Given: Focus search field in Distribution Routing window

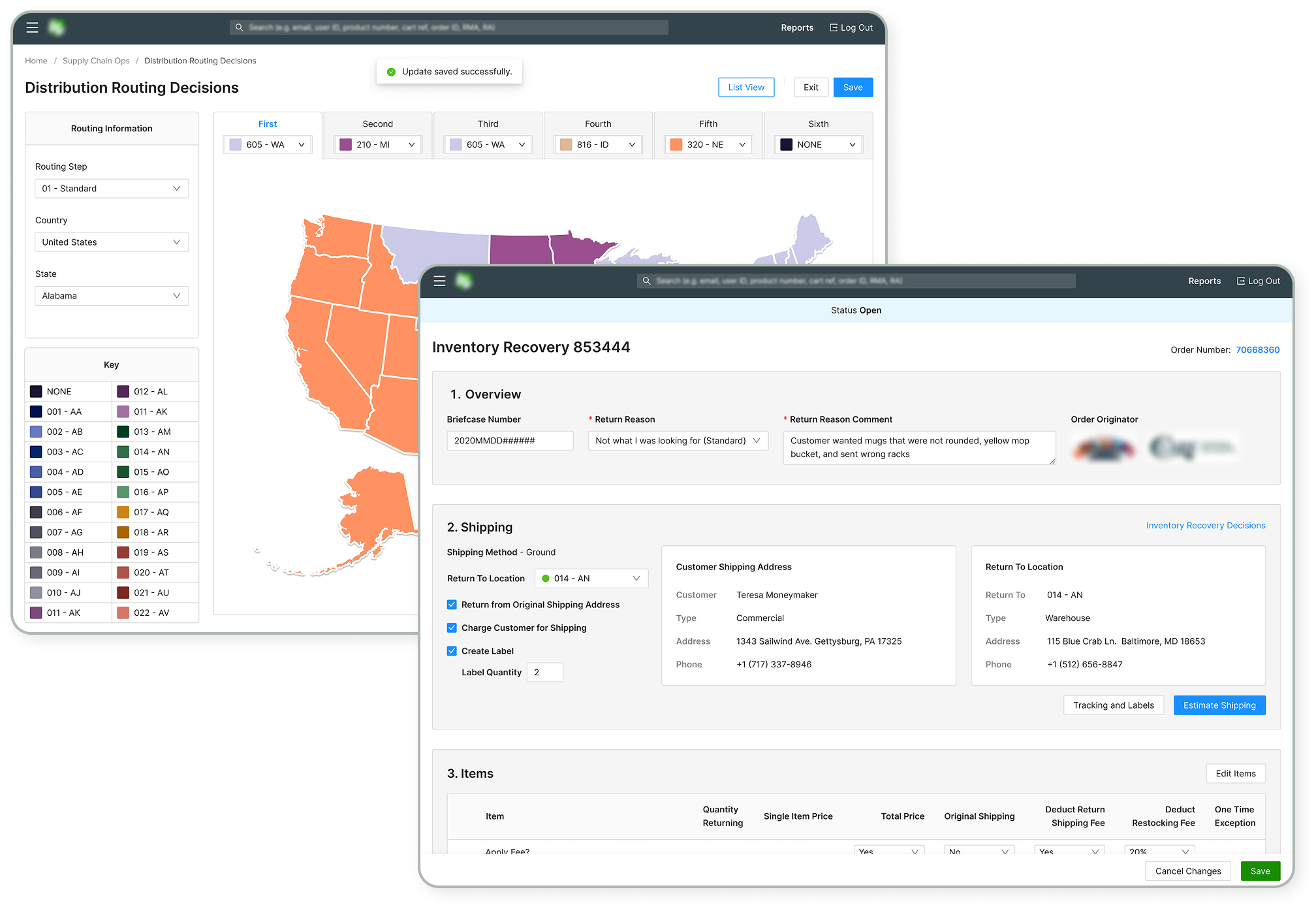Looking at the screenshot, I should (449, 27).
